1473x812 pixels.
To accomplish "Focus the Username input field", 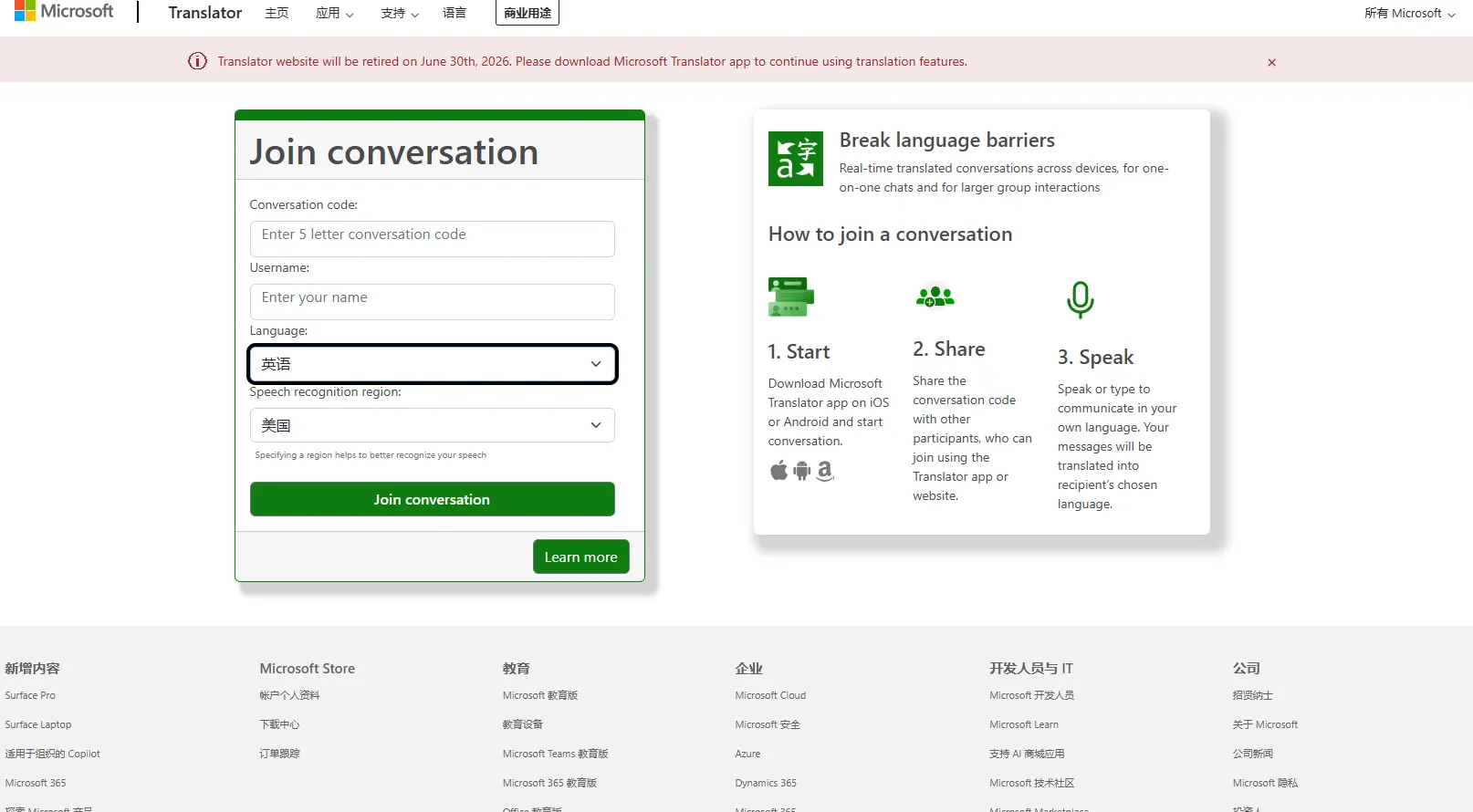I will click(432, 301).
